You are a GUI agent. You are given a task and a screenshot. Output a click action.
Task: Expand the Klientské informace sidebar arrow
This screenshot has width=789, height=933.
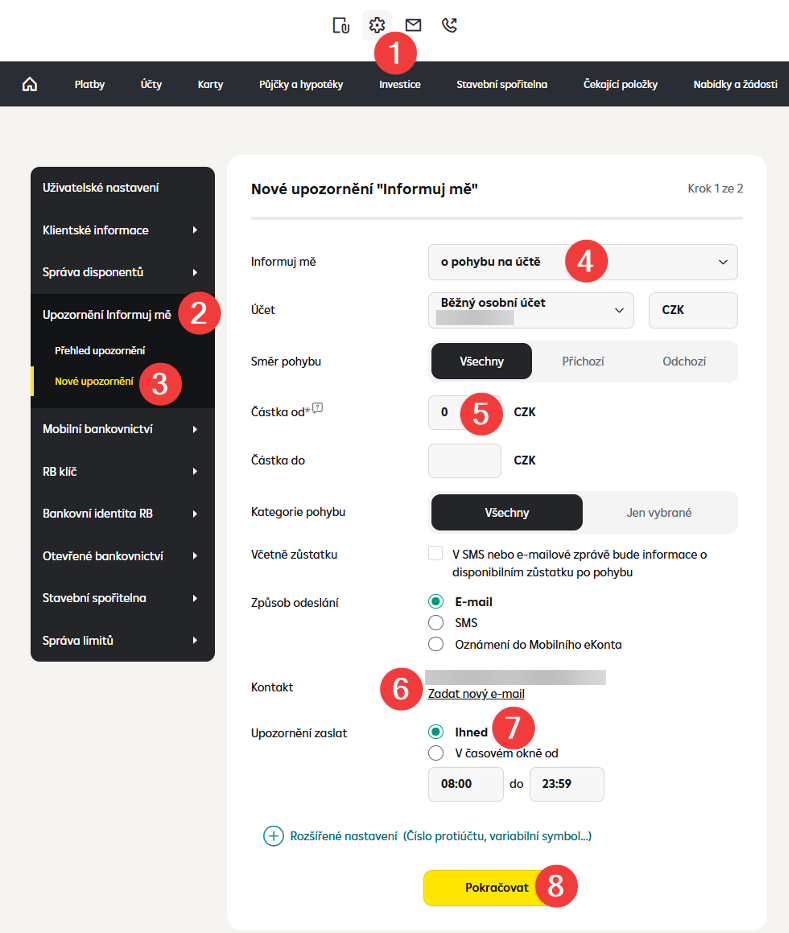click(x=195, y=230)
